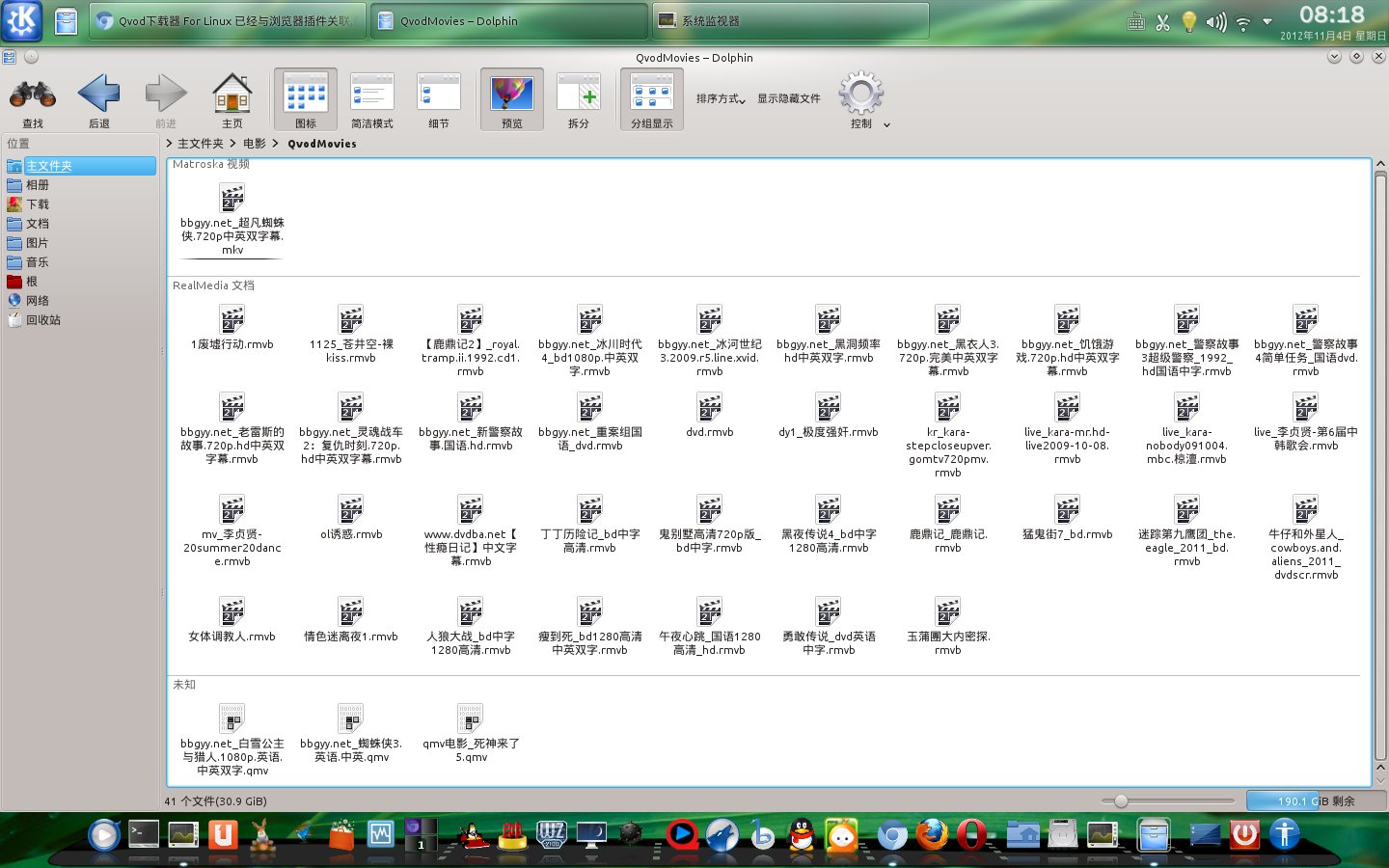This screenshot has height=868, width=1389.
Task: Select 主文件夹 in the Places panel
Action: point(80,166)
